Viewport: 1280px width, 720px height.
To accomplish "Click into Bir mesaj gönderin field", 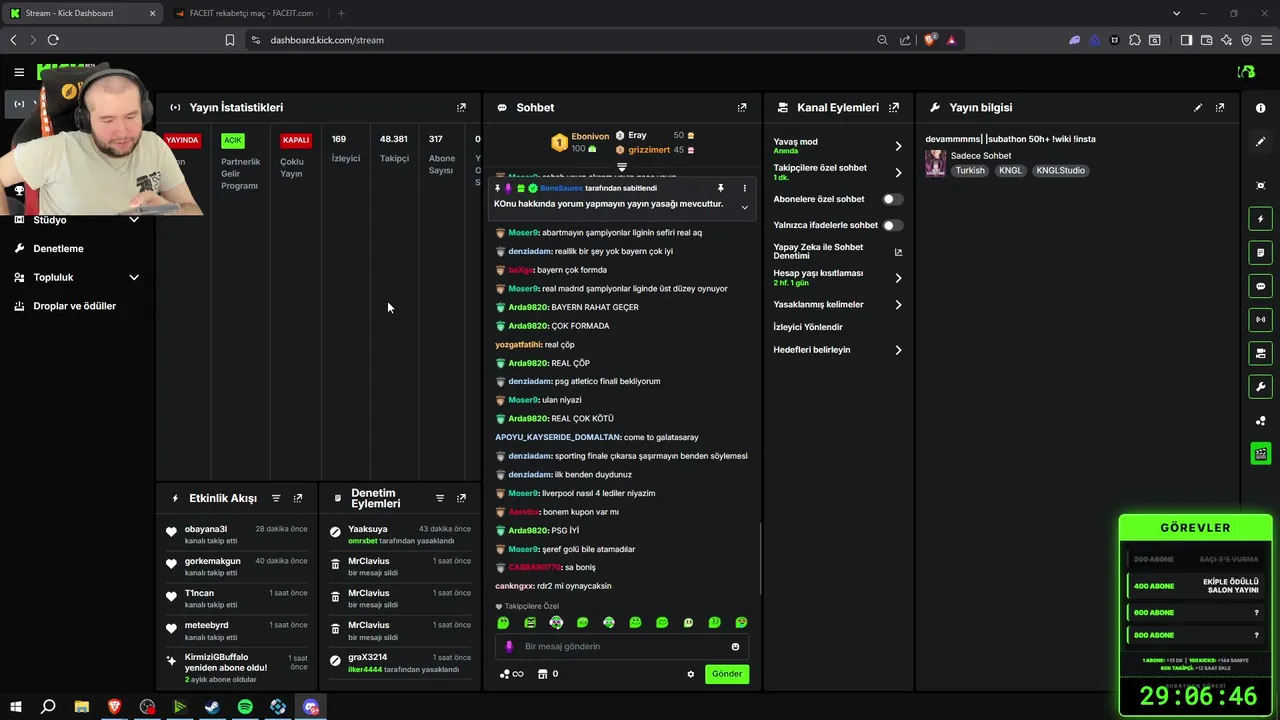I will point(622,646).
